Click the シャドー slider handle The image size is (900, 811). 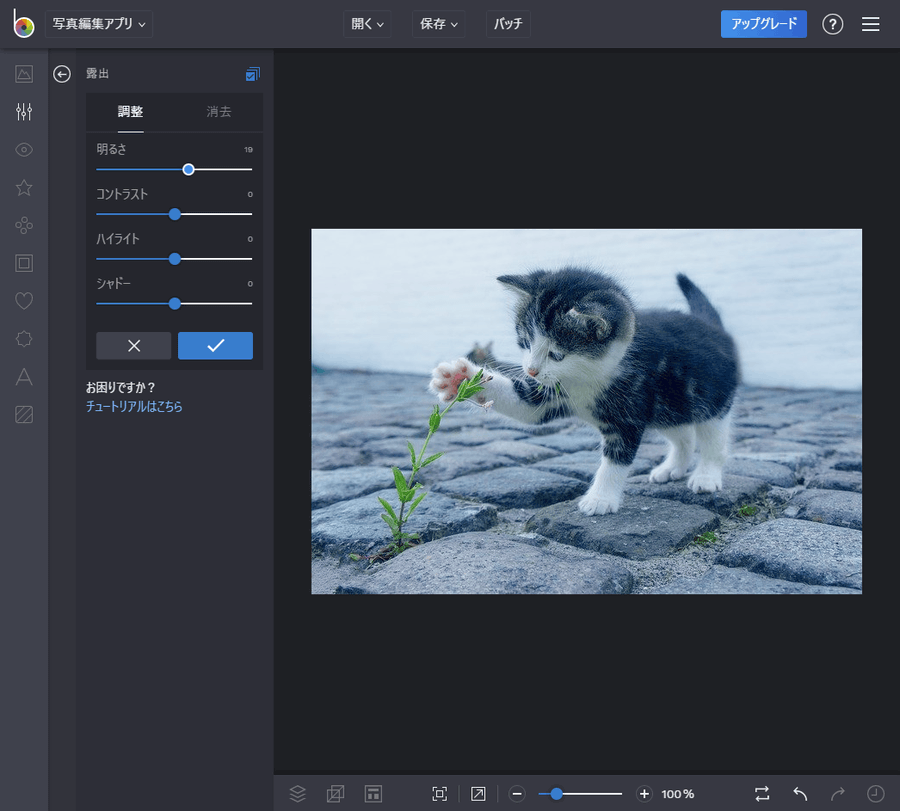[174, 304]
